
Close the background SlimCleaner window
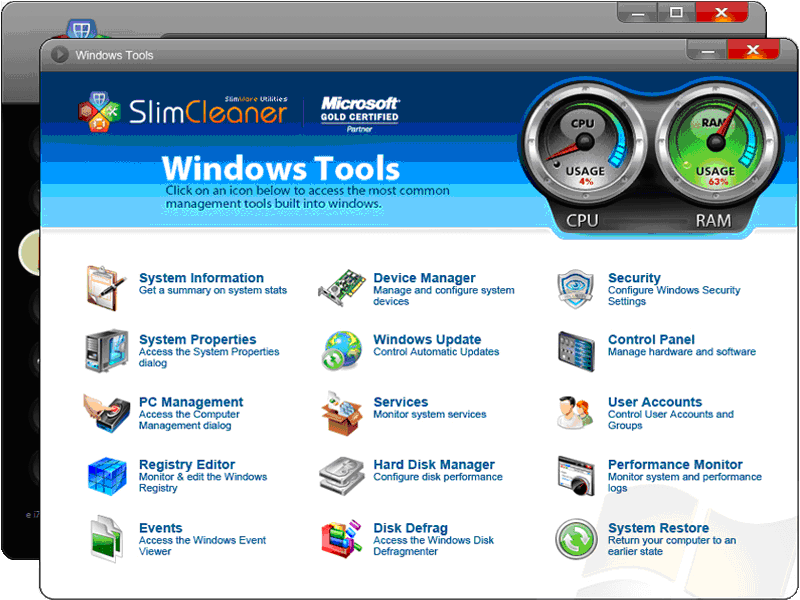(x=721, y=12)
